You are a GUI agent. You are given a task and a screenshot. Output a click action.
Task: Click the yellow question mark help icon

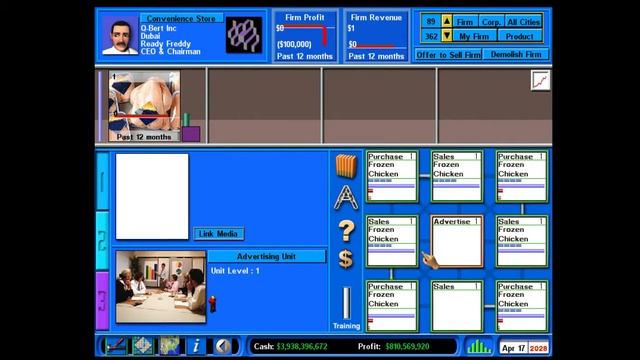[x=346, y=231]
